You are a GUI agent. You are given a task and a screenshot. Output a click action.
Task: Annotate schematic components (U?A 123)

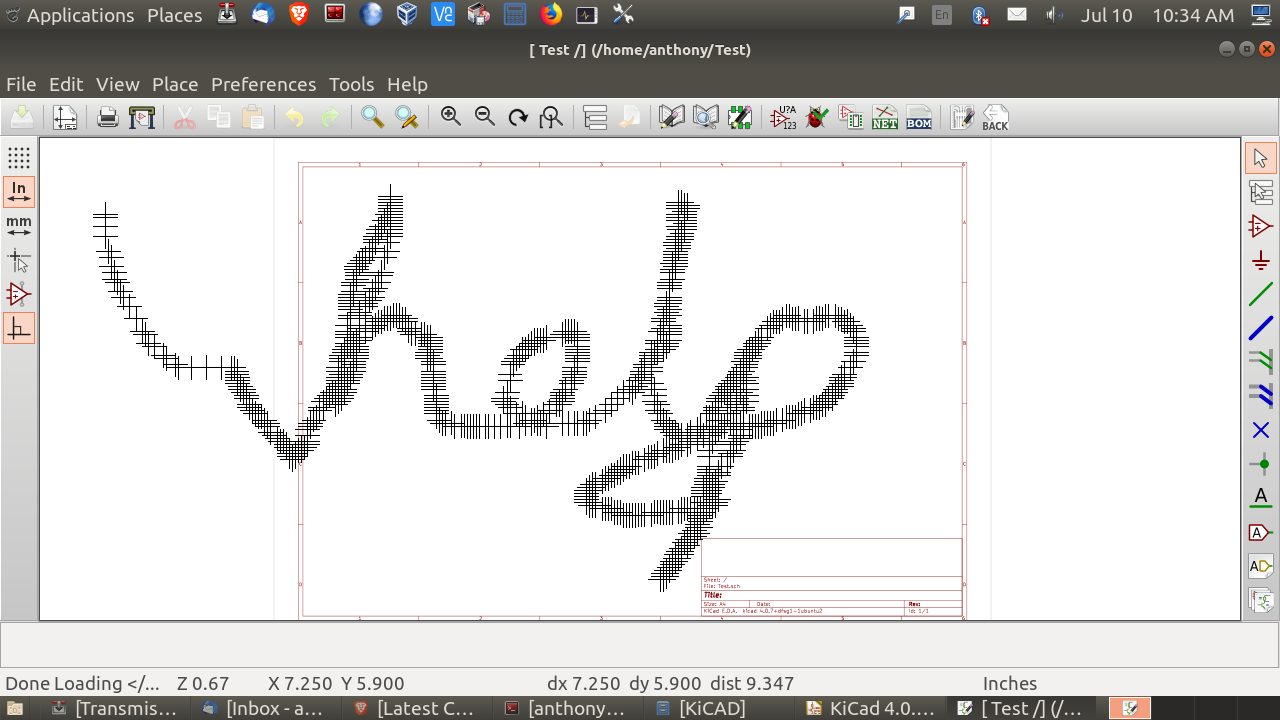784,118
